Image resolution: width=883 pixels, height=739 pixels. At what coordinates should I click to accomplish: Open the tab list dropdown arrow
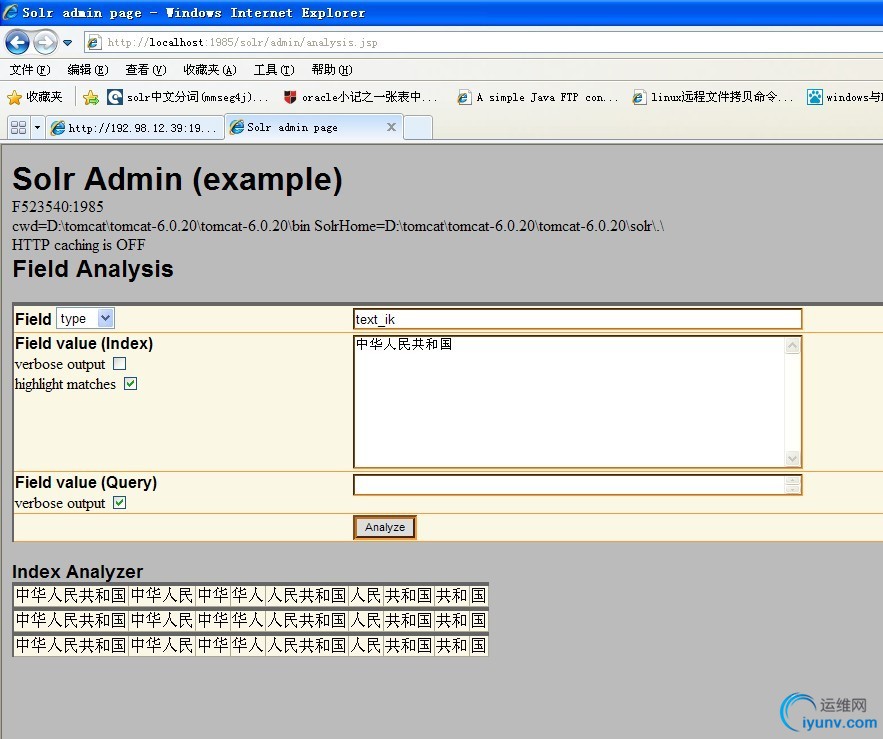[37, 128]
